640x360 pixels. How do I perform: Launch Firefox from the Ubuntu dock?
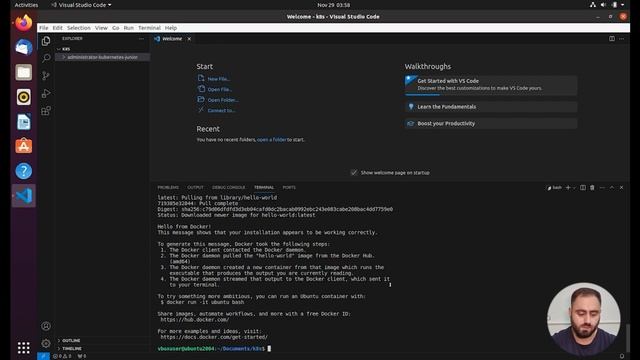coord(24,23)
